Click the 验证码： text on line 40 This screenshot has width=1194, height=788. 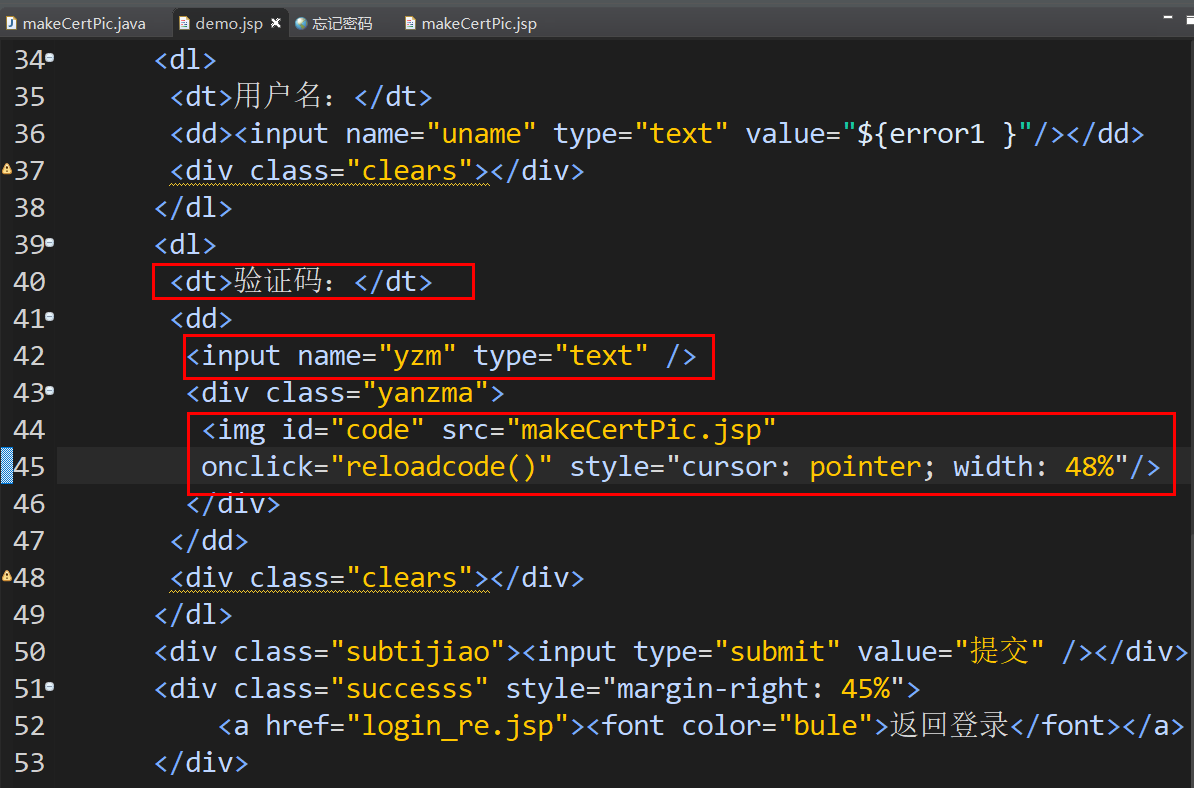284,281
